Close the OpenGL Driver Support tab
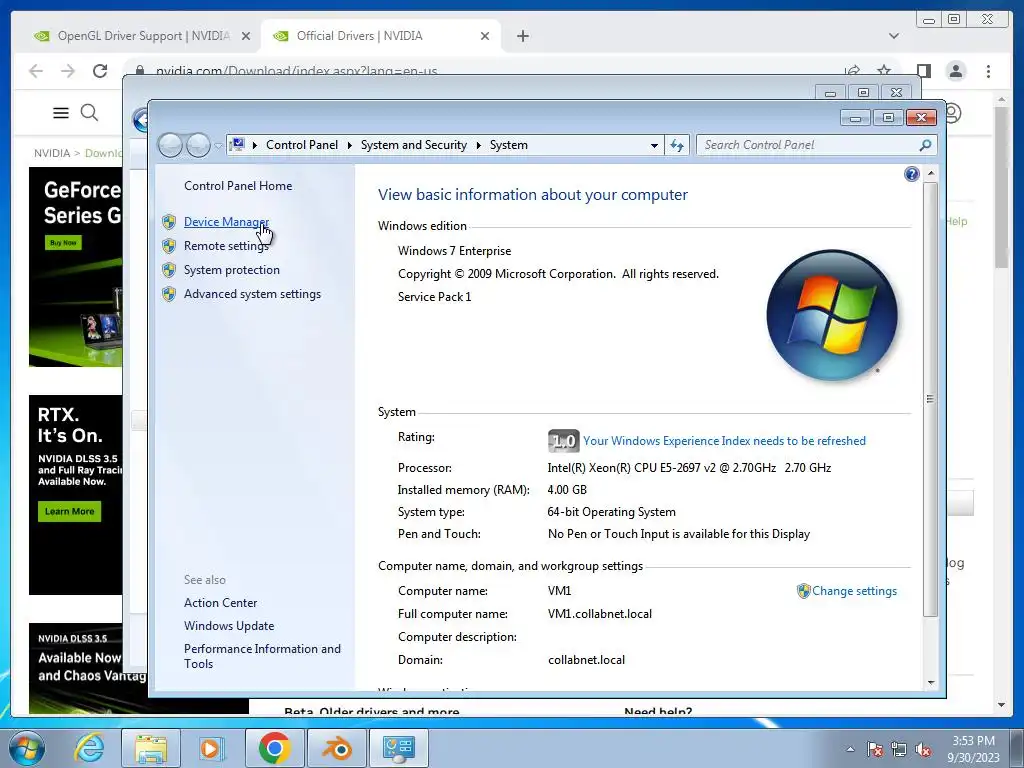The image size is (1024, 768). pos(246,37)
